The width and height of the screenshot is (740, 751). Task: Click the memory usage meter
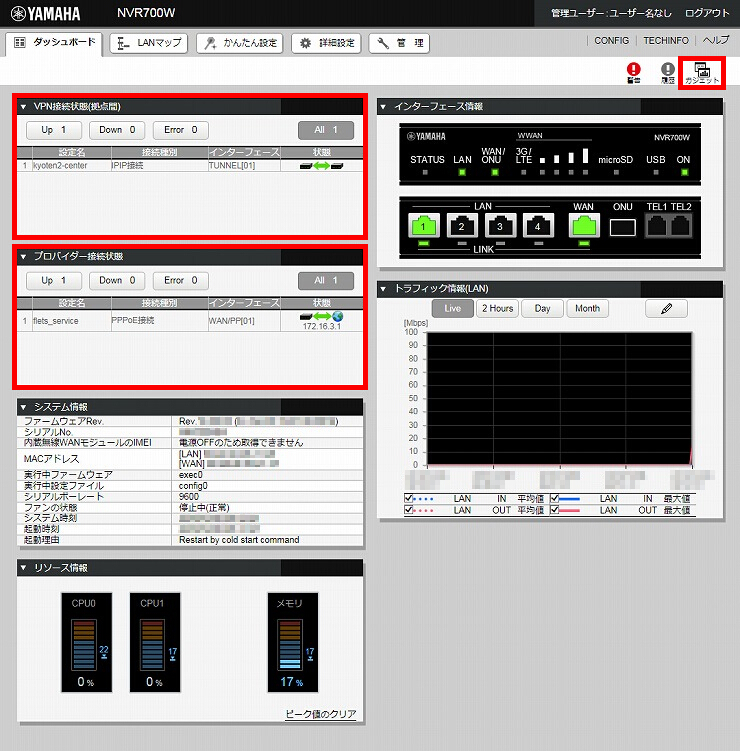click(292, 642)
